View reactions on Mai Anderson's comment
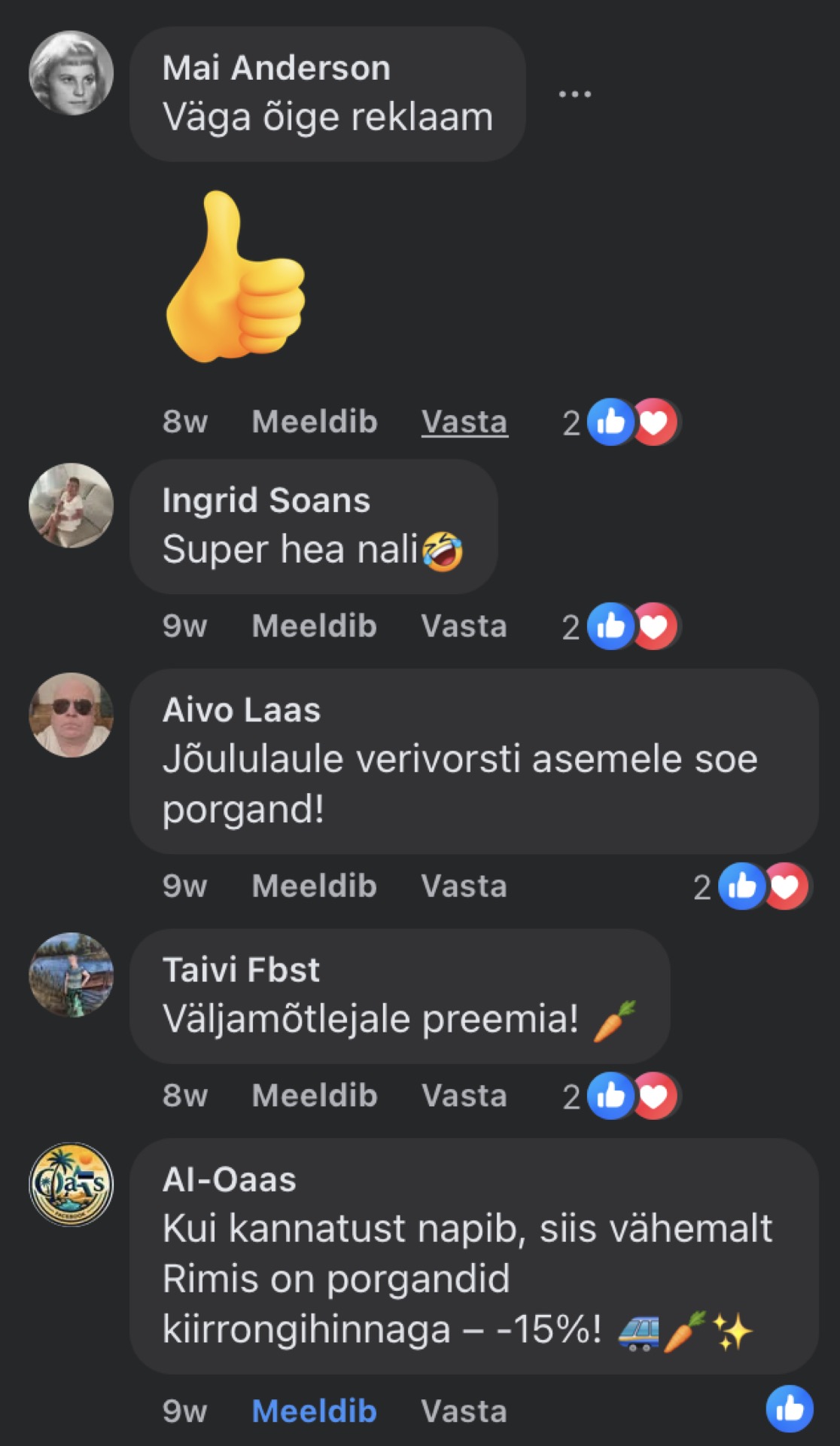 [x=621, y=422]
